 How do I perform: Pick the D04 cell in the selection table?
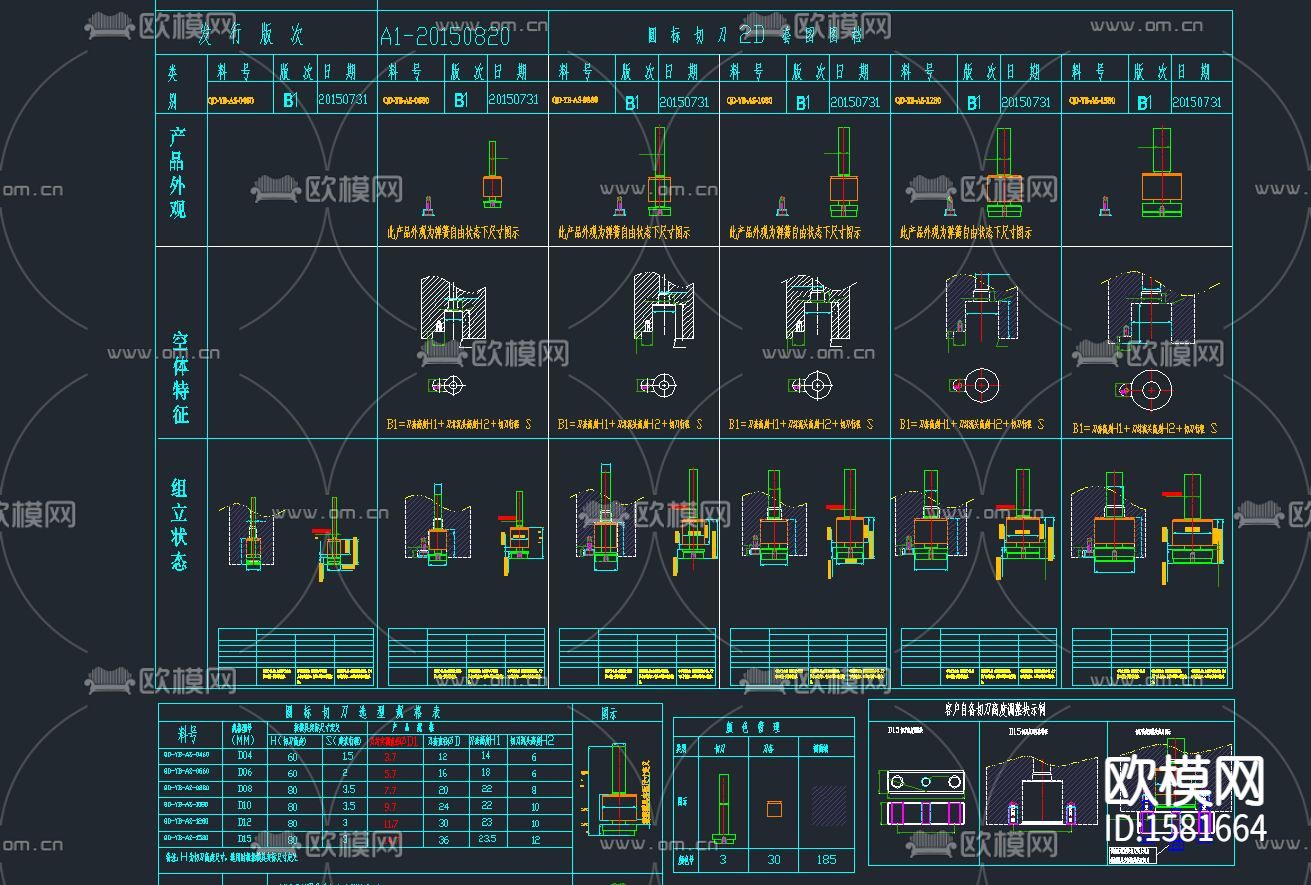[244, 757]
